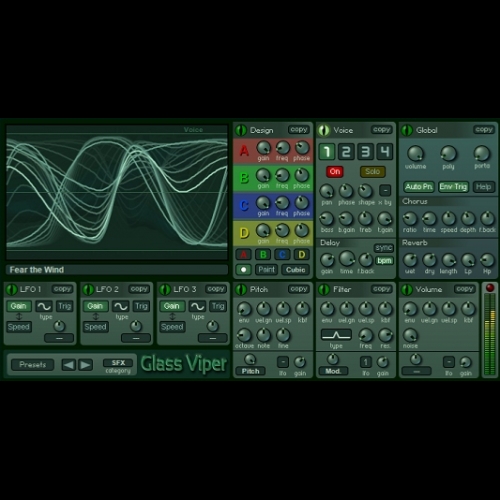
Task: Open LFO 1 destination selector below knob
Action: 59,338
